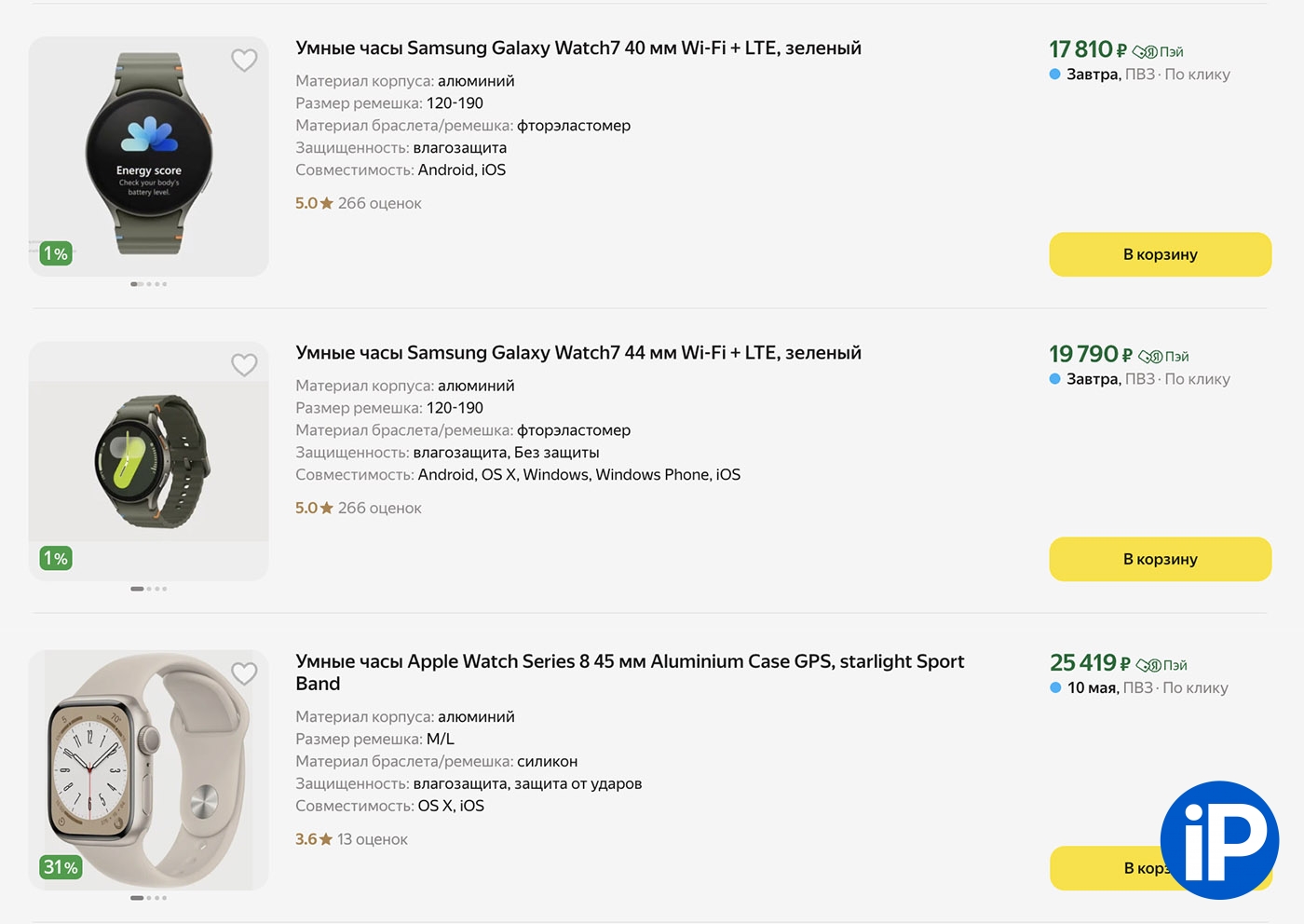Screen dimensions: 1304x924
Task: Add Galaxy Watch7 44 mm to cart
Action: (1160, 559)
